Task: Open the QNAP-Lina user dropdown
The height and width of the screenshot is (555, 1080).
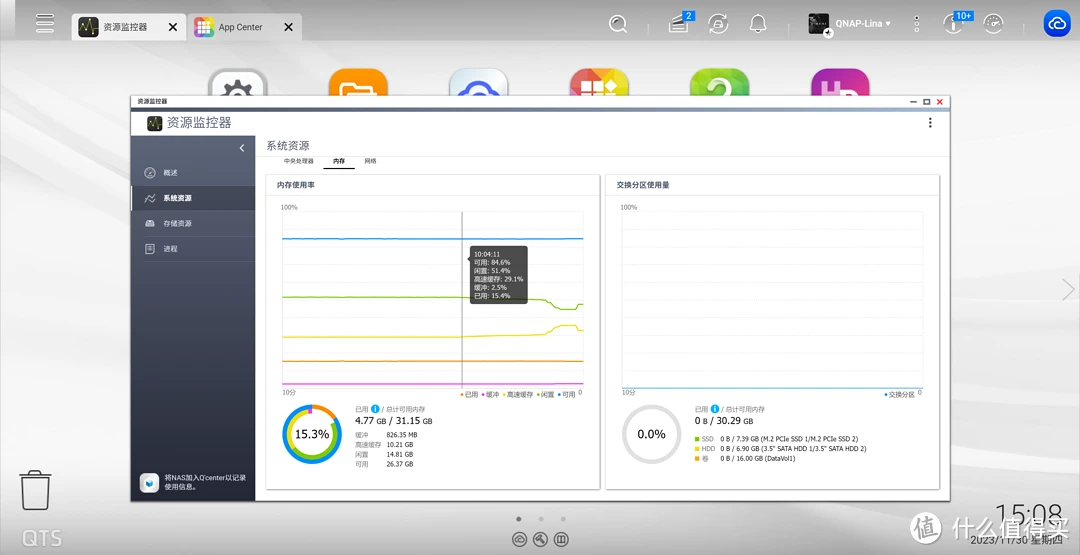Action: coord(863,23)
